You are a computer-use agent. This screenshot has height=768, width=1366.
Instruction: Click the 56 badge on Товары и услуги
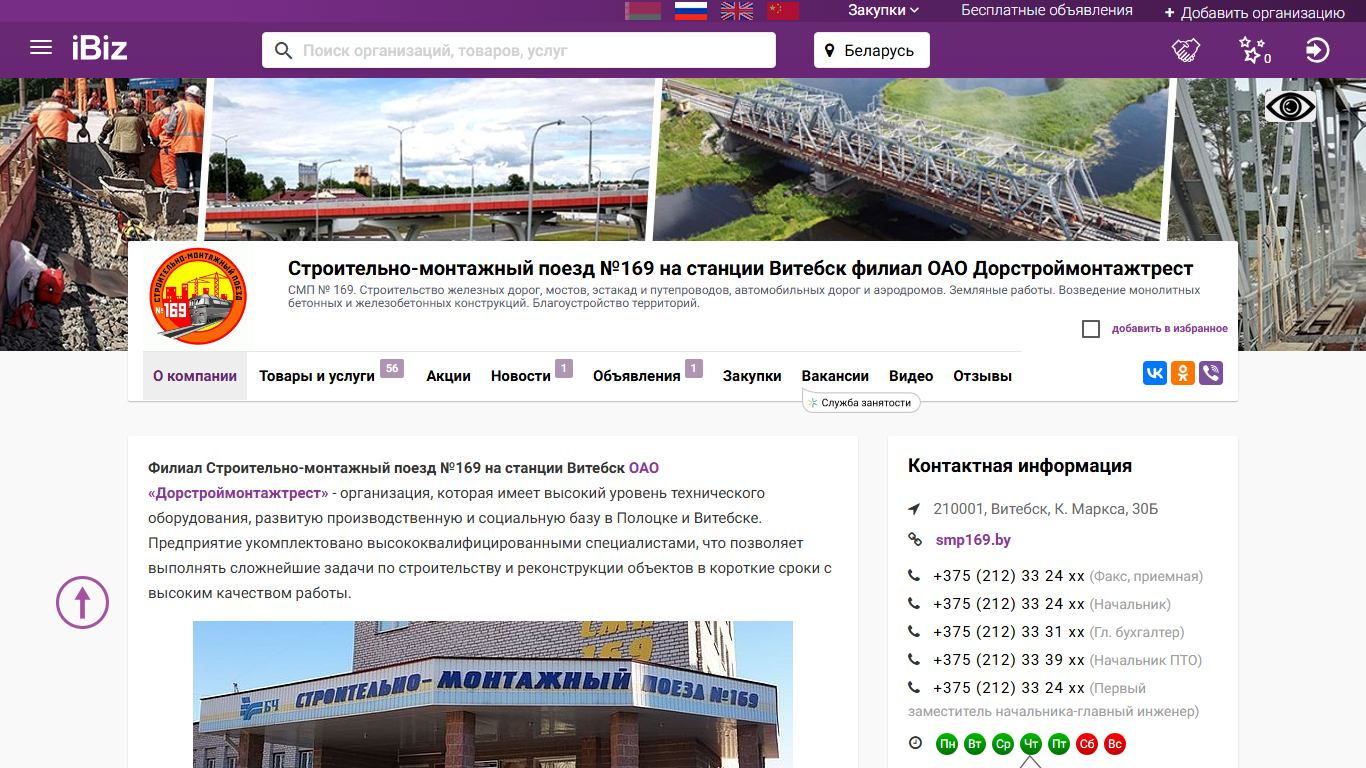392,369
